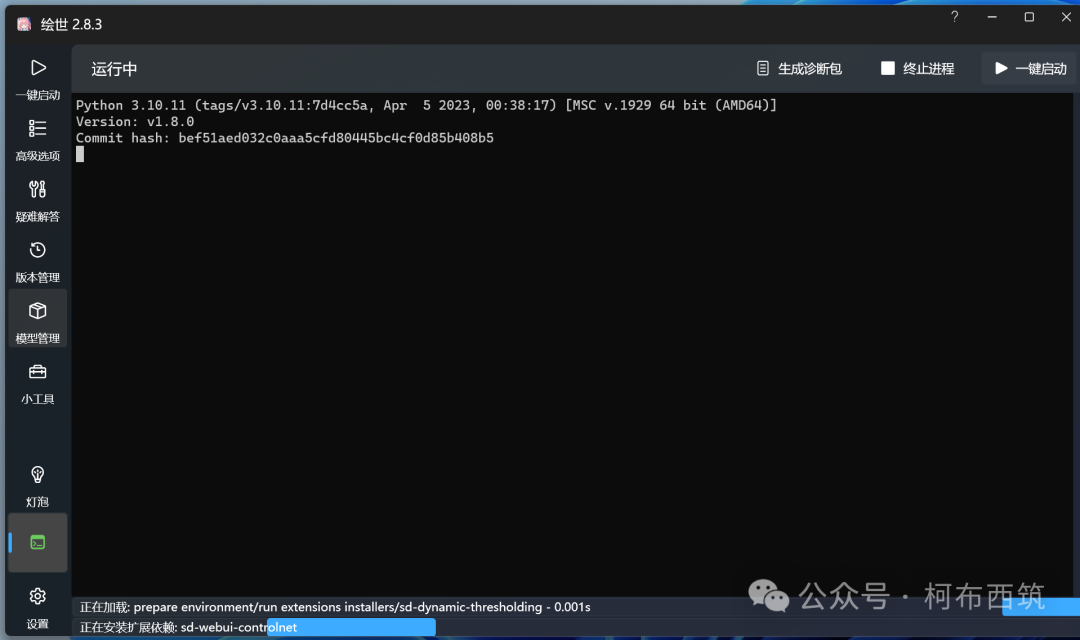This screenshot has width=1080, height=640.
Task: Click the 'Version: v1.8.0' line
Action: click(135, 122)
